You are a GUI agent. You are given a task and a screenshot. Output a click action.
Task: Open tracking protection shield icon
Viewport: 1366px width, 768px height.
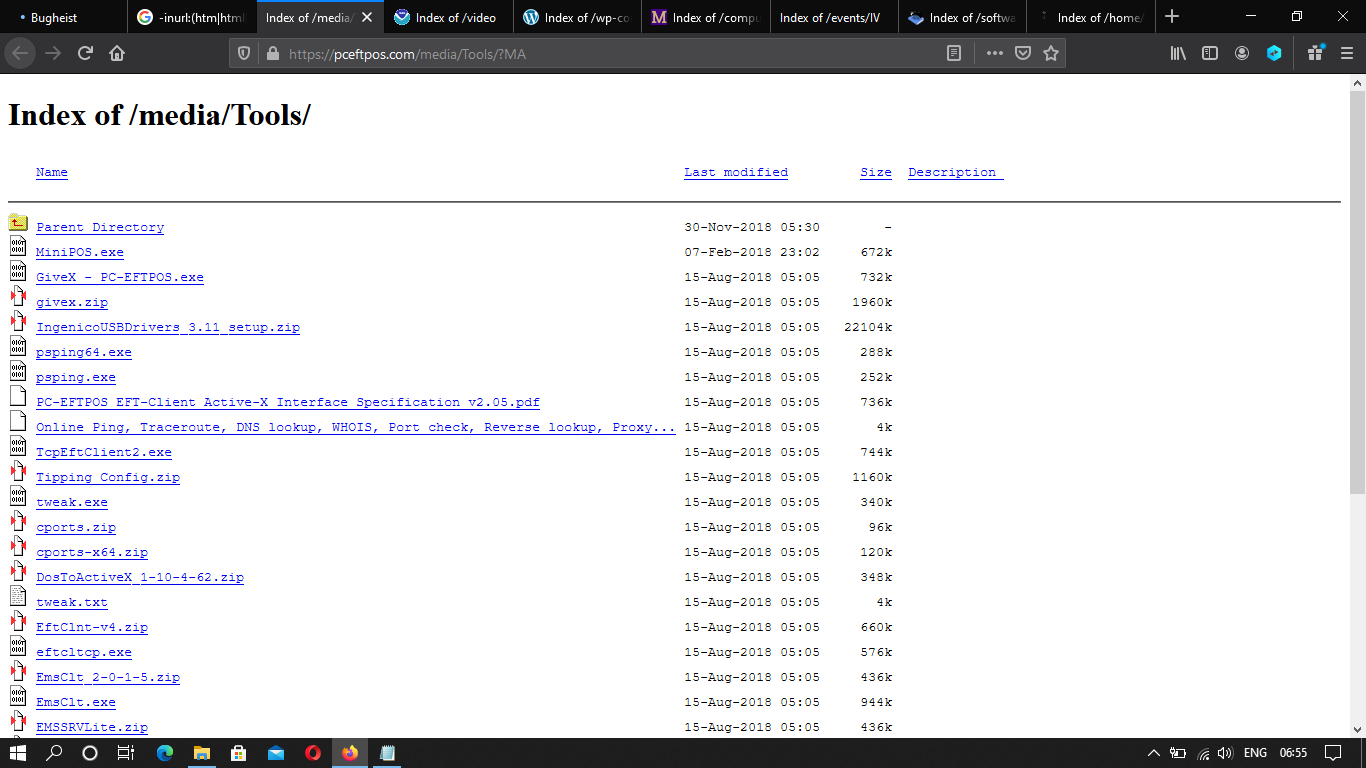[243, 54]
